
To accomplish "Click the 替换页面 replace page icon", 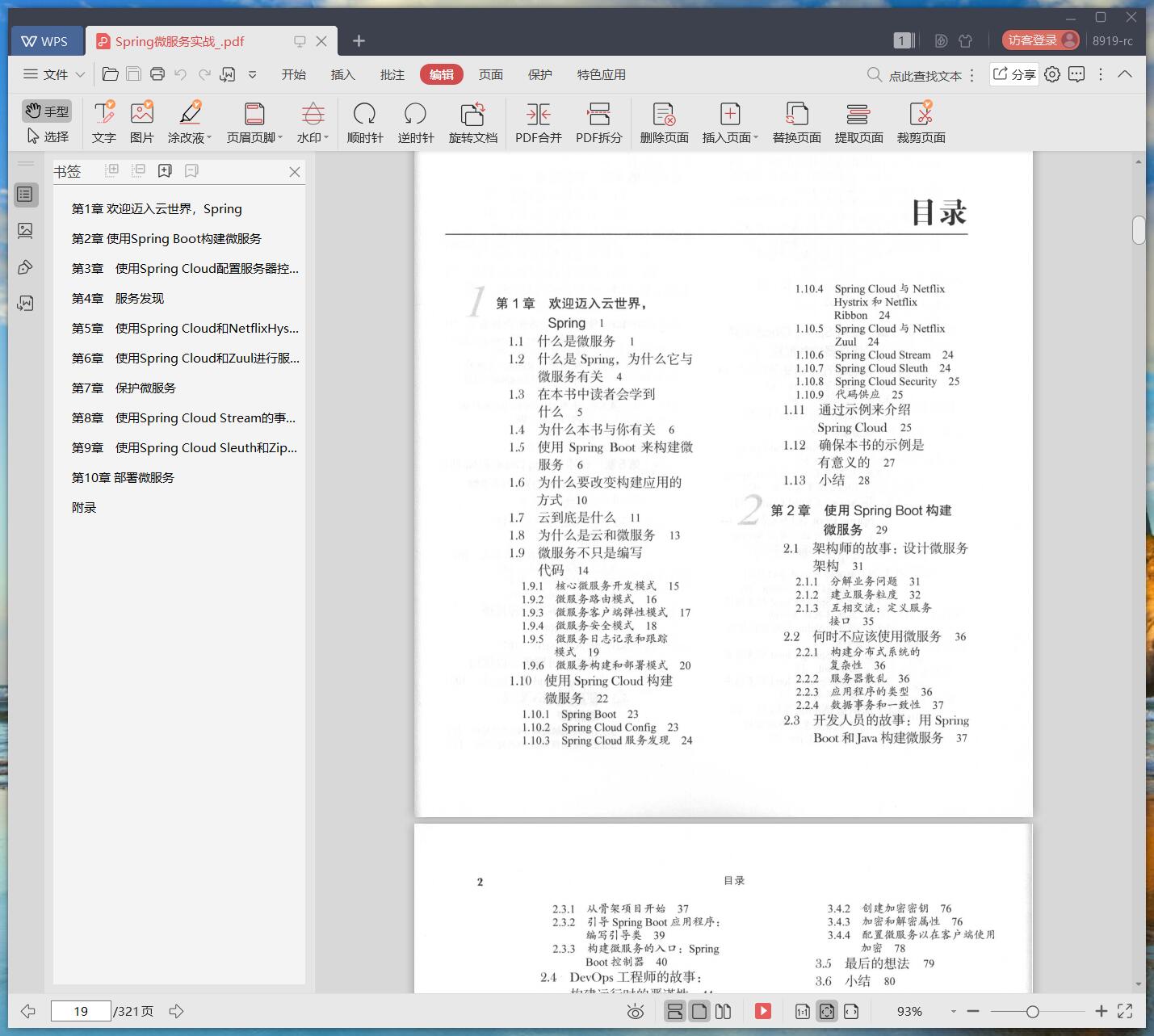I will tap(797, 114).
